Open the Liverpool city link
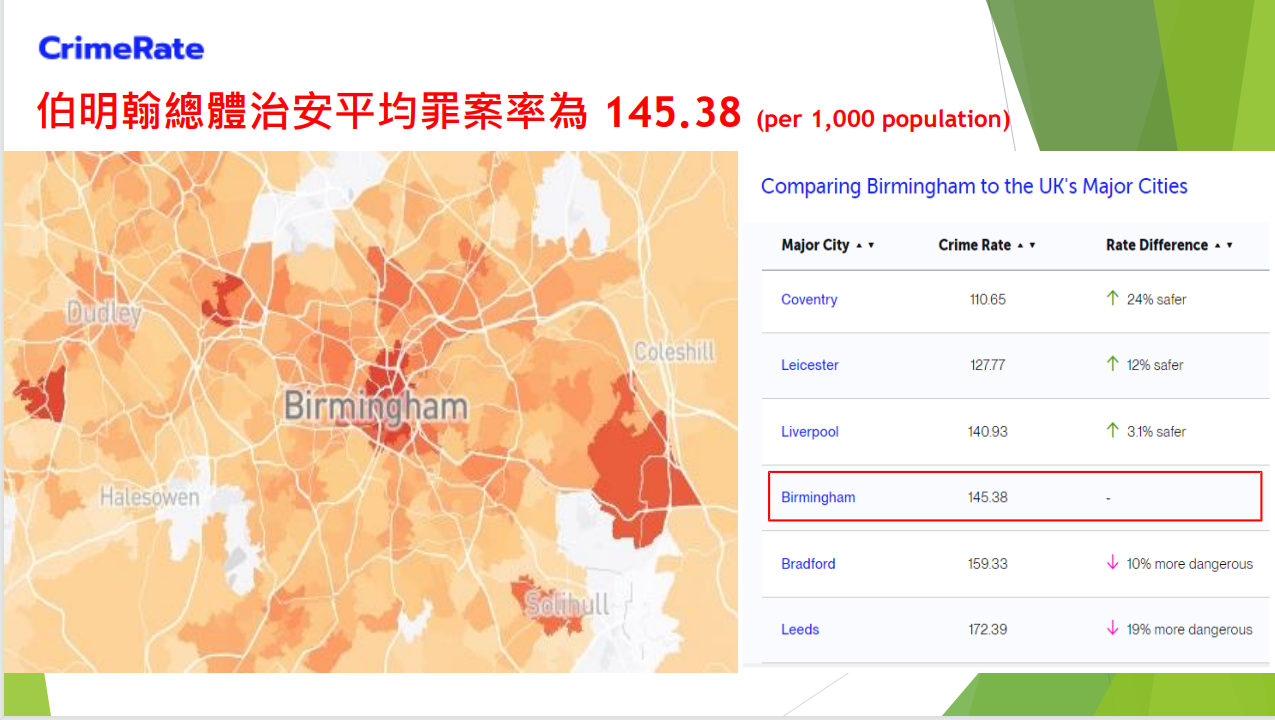Screen dimensions: 1275x720 pos(810,432)
